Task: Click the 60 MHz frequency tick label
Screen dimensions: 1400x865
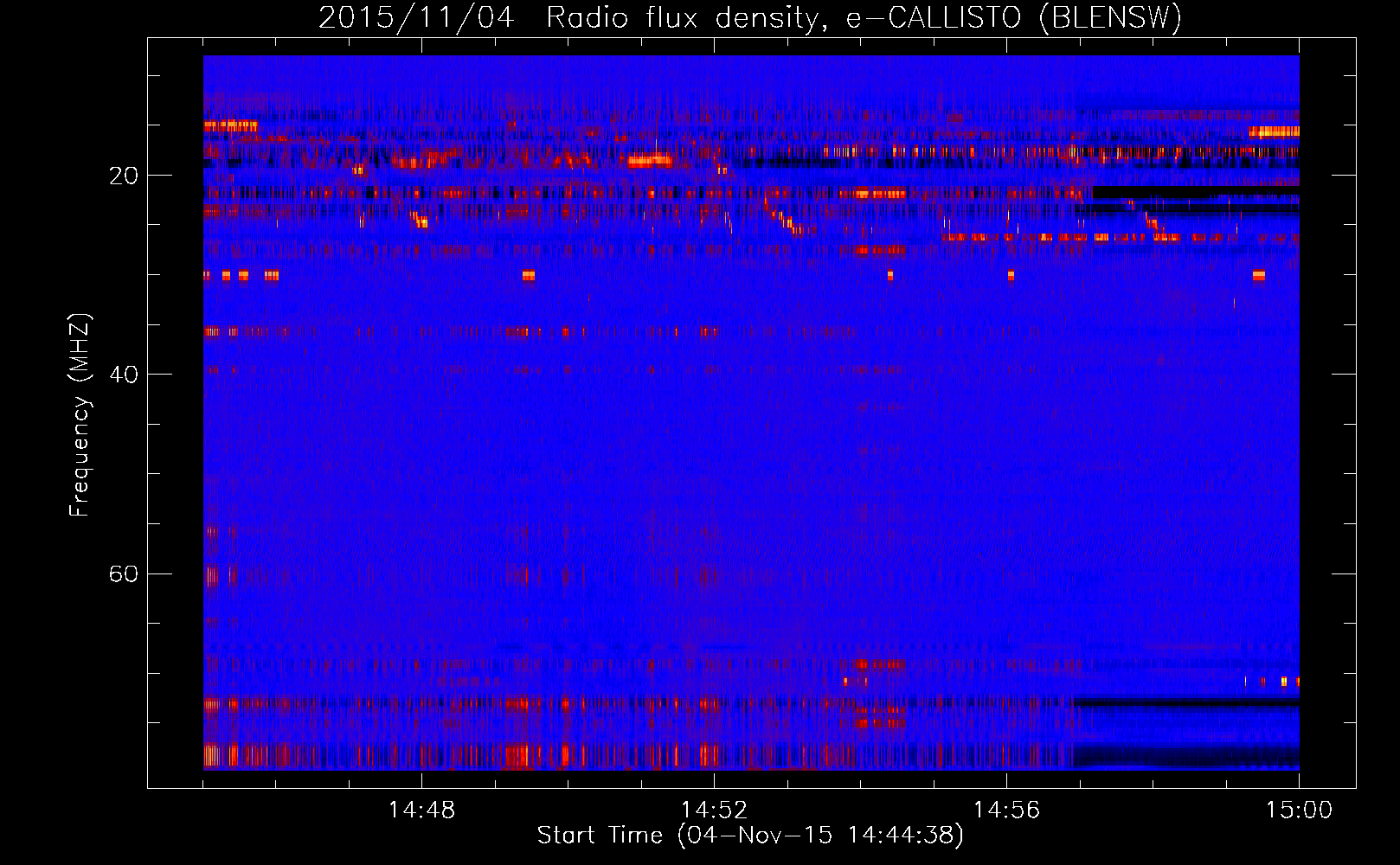Action: click(123, 573)
